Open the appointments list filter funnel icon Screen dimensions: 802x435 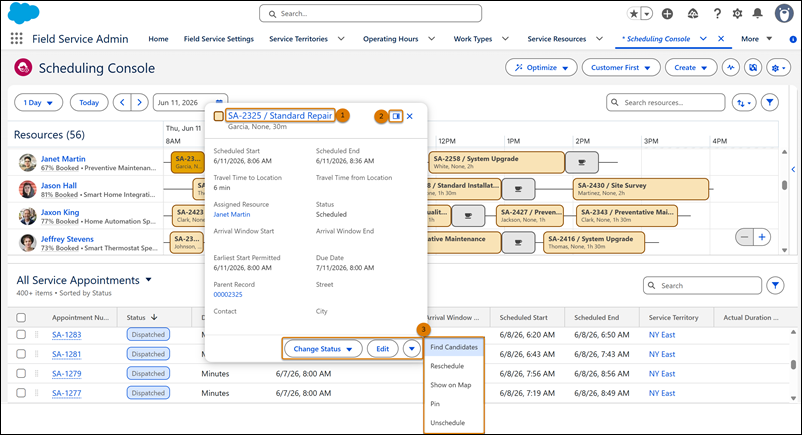tap(775, 286)
